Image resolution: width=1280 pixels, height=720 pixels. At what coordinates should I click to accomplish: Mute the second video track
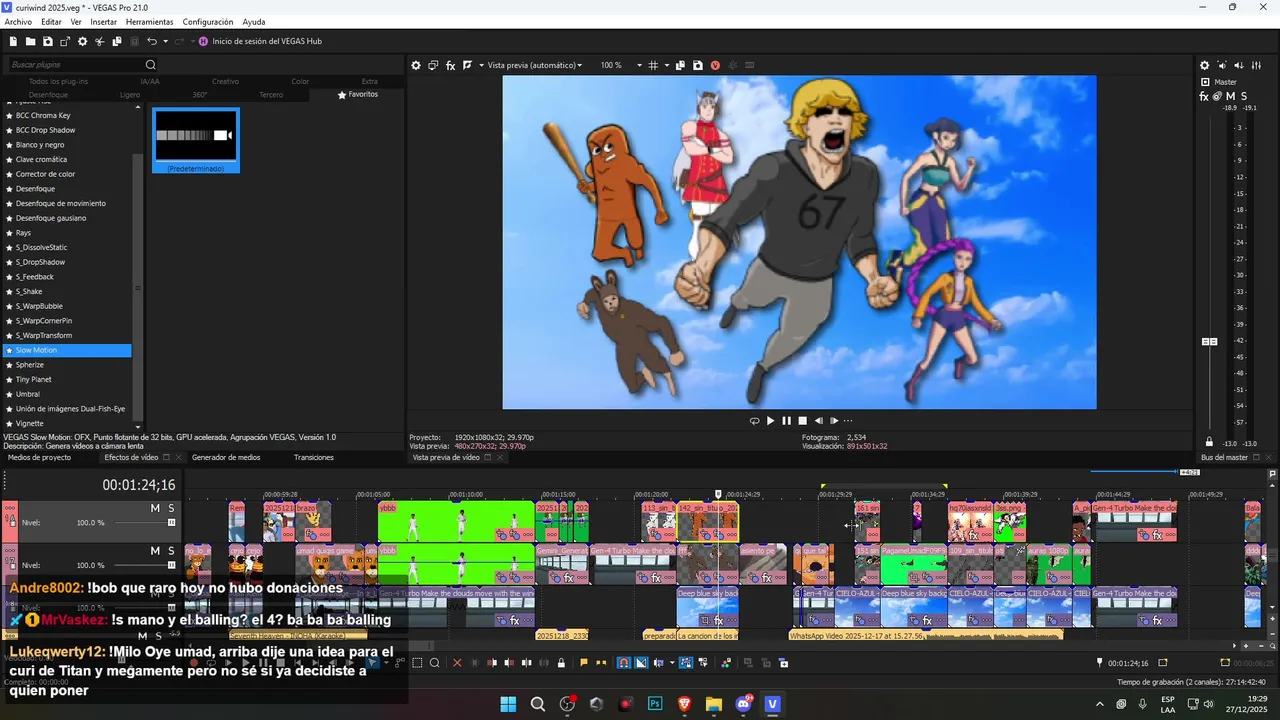tap(155, 551)
